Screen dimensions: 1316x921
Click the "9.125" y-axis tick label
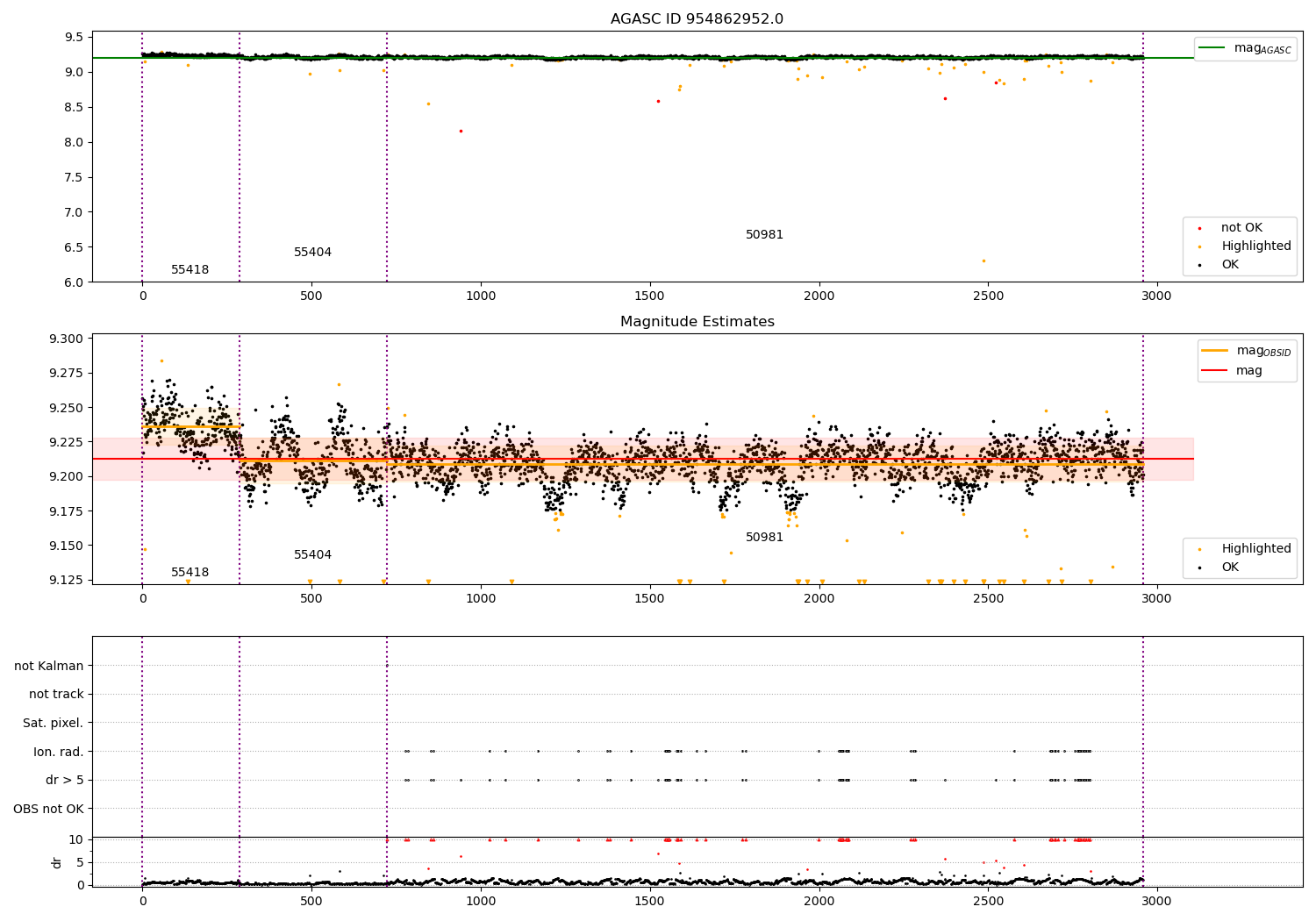(67, 581)
